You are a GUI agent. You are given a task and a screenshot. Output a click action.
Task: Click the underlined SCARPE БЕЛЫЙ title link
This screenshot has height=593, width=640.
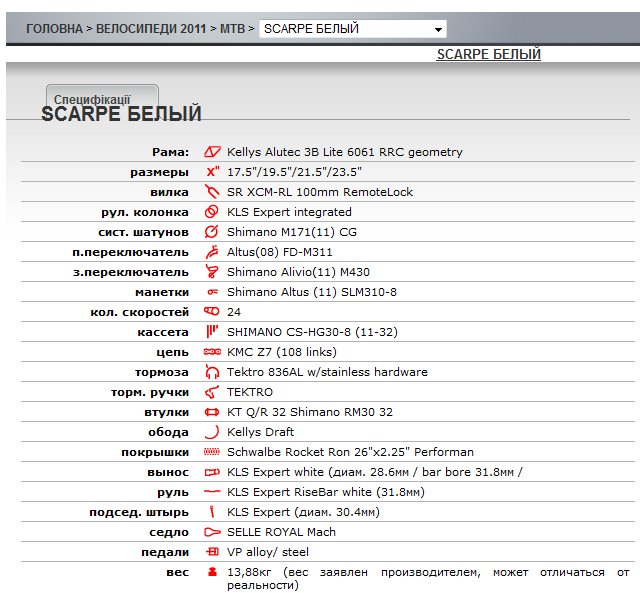pyautogui.click(x=488, y=54)
